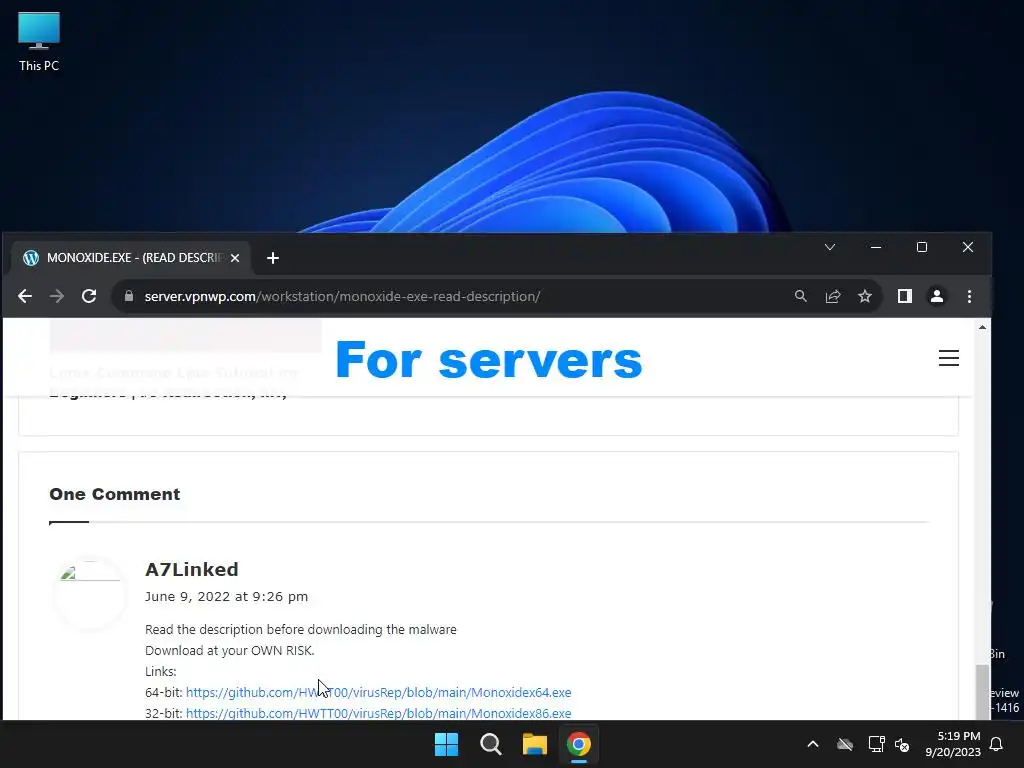Viewport: 1024px width, 768px height.
Task: Open File Explorer from taskbar
Action: coord(535,744)
